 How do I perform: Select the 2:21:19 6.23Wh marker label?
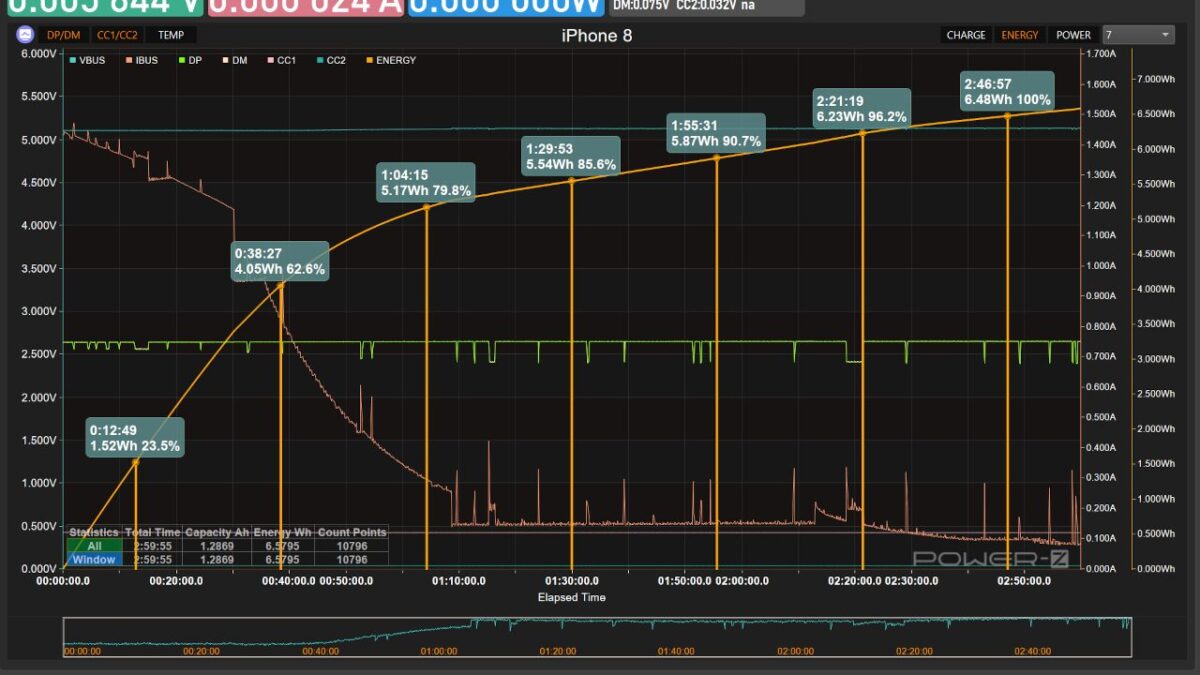862,109
